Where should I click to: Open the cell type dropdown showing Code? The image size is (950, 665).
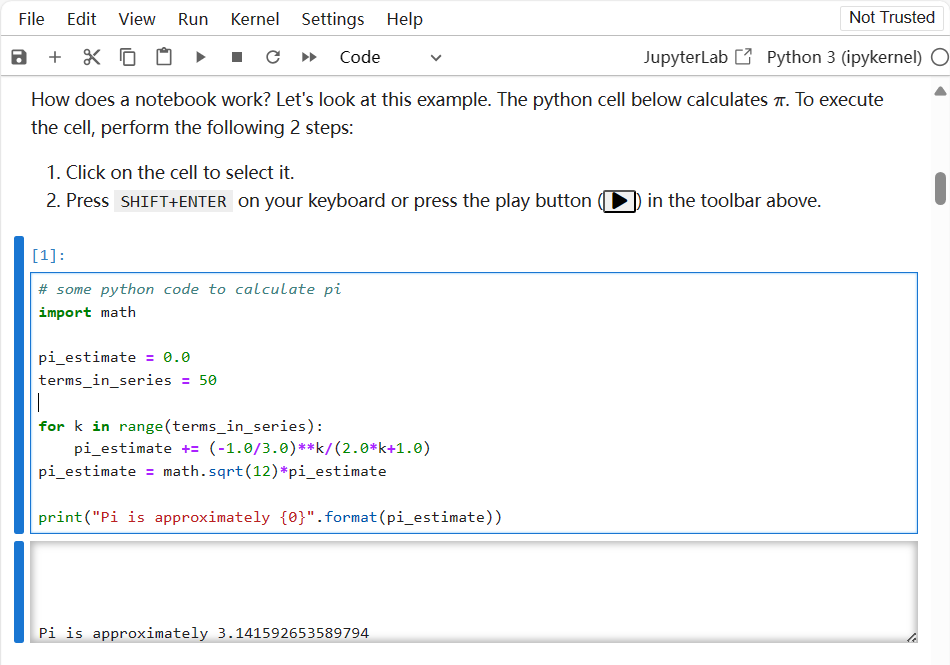[390, 57]
